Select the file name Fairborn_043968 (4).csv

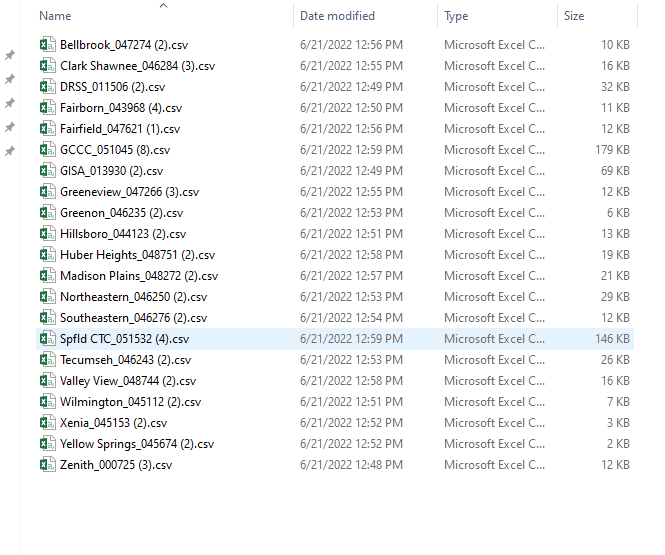click(121, 108)
